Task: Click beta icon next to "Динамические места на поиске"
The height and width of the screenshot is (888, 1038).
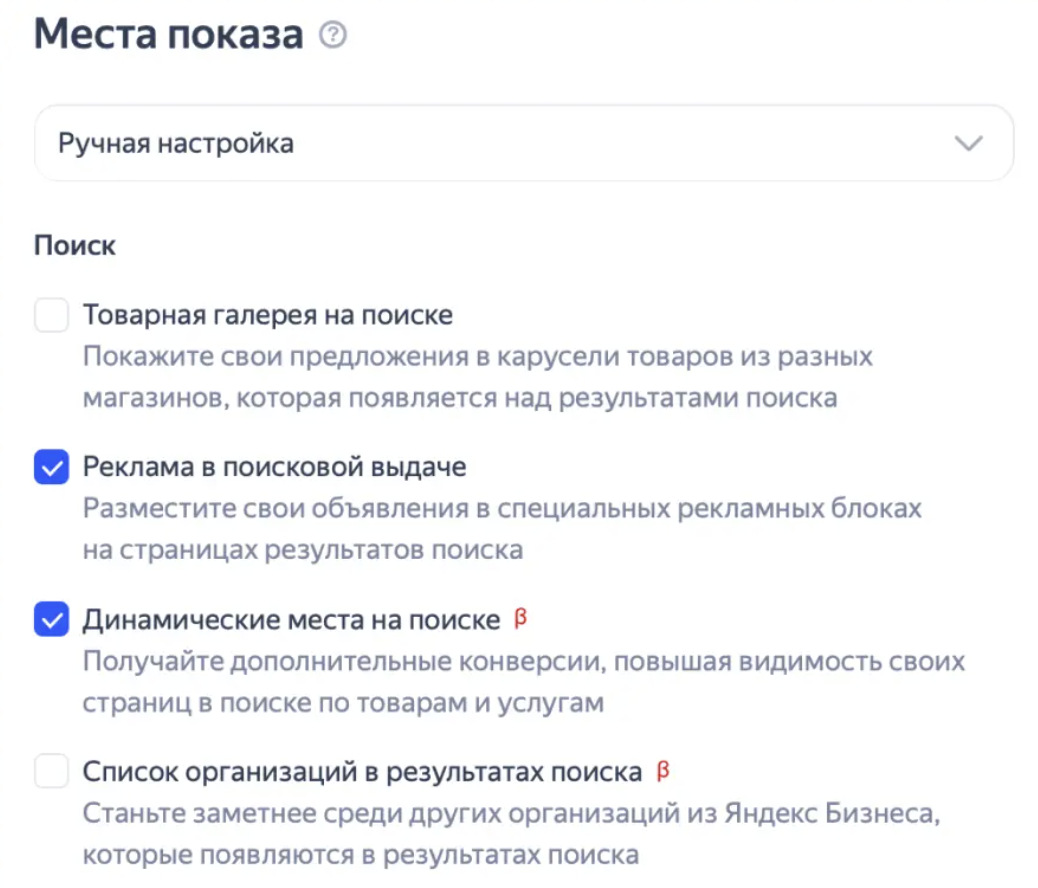Action: [519, 619]
